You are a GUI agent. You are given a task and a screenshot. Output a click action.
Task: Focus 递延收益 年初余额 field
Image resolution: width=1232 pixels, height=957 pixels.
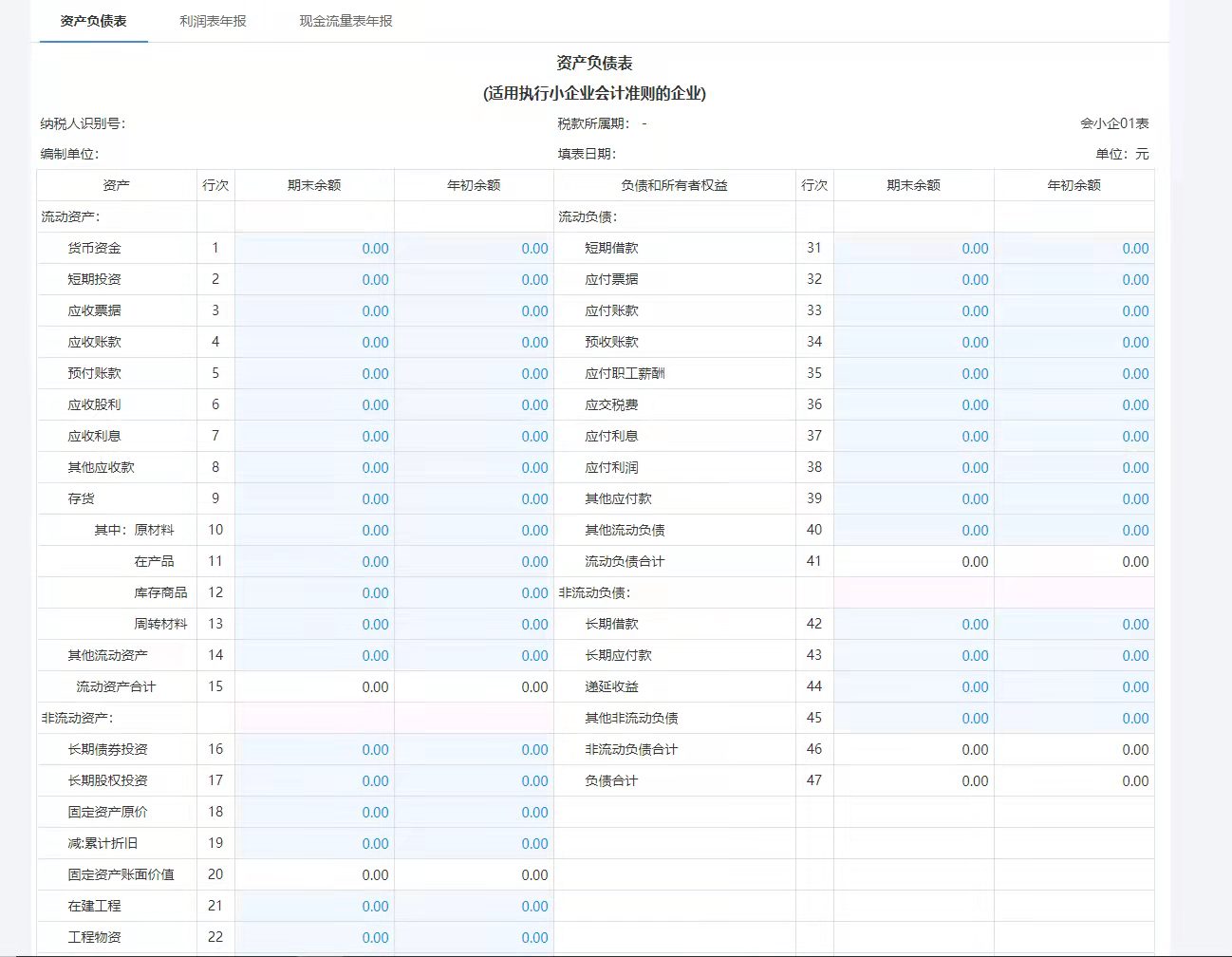pyautogui.click(x=1073, y=687)
